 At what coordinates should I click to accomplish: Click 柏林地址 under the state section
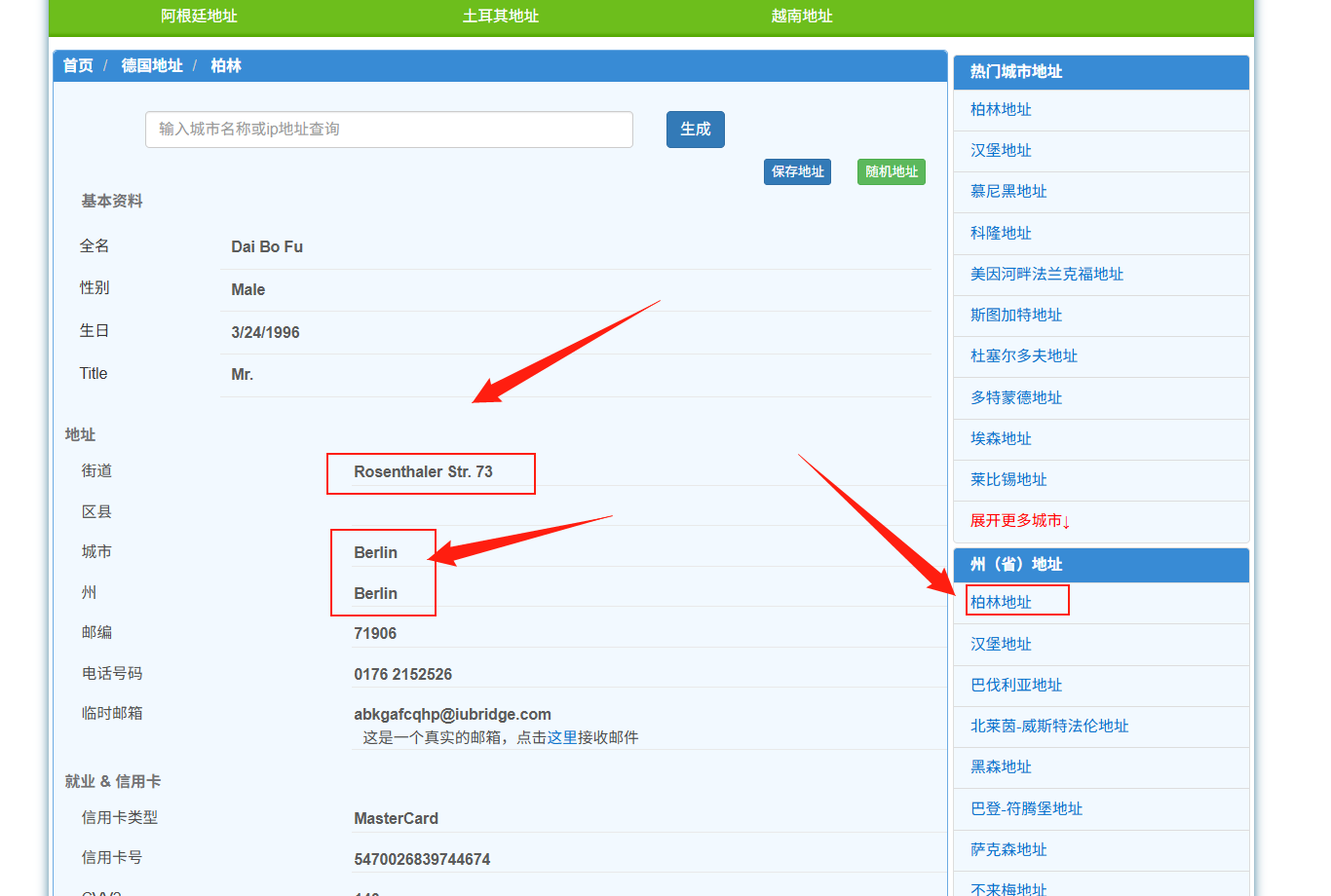click(1001, 603)
